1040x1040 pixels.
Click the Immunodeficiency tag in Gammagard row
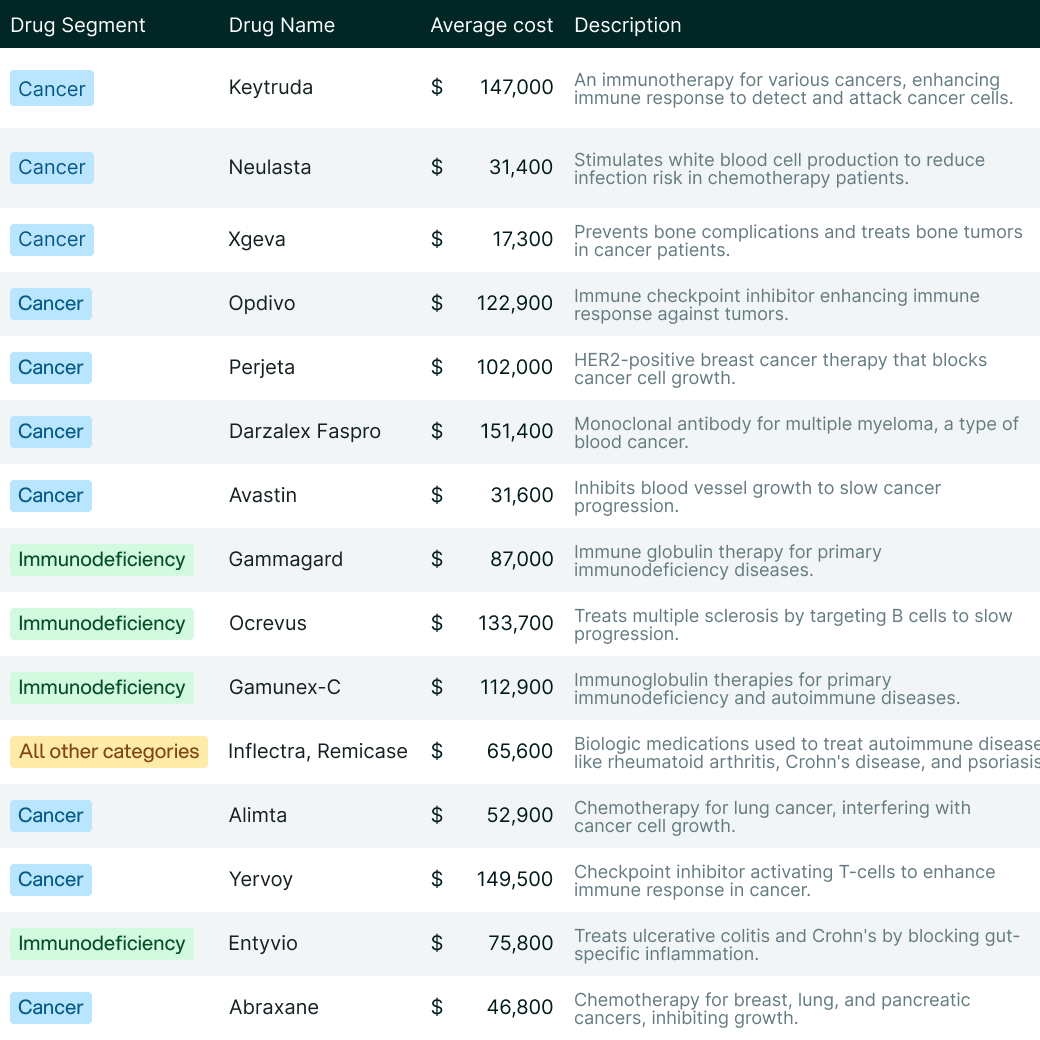click(102, 560)
